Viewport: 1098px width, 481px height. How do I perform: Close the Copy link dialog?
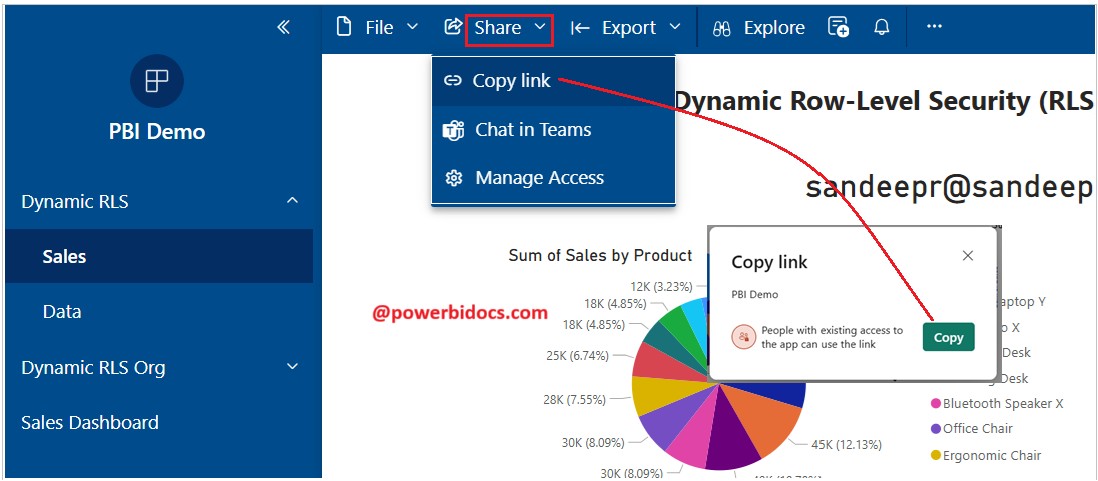coord(968,256)
